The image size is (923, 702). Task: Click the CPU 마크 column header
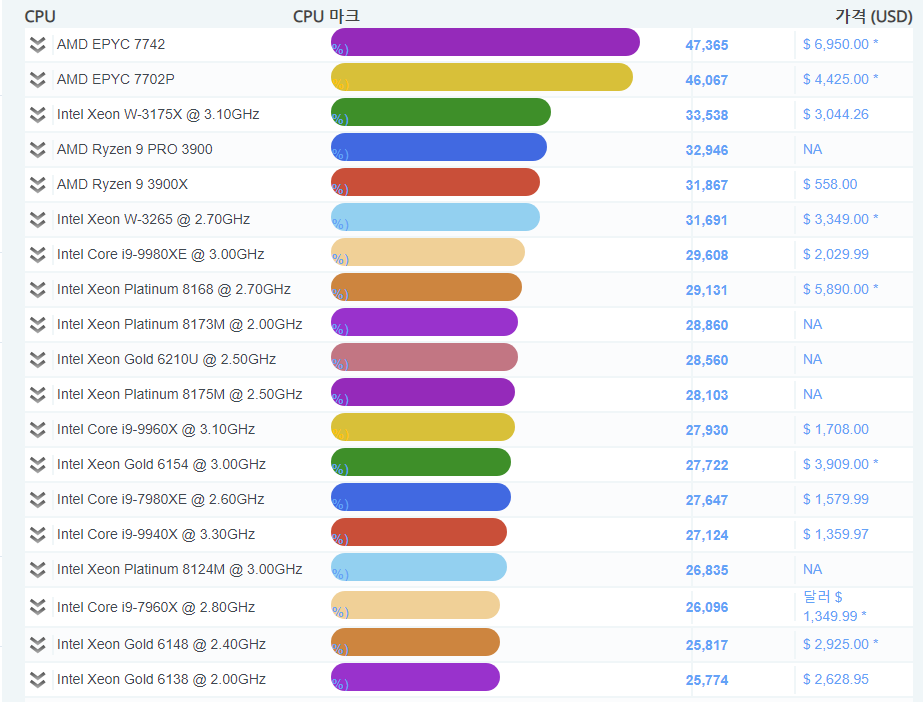326,16
